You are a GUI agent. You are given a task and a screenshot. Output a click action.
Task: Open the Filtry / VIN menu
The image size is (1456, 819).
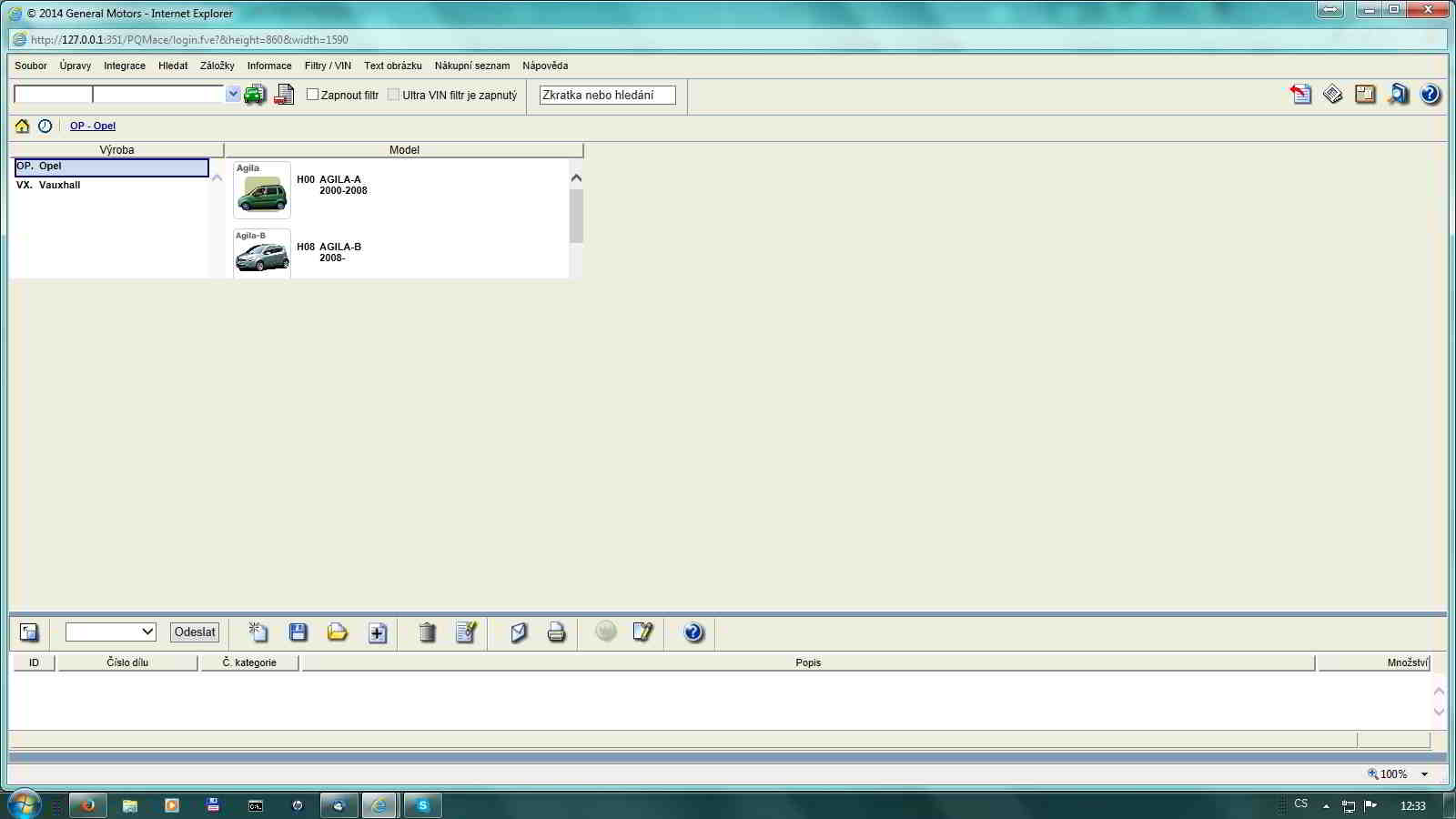pos(328,66)
